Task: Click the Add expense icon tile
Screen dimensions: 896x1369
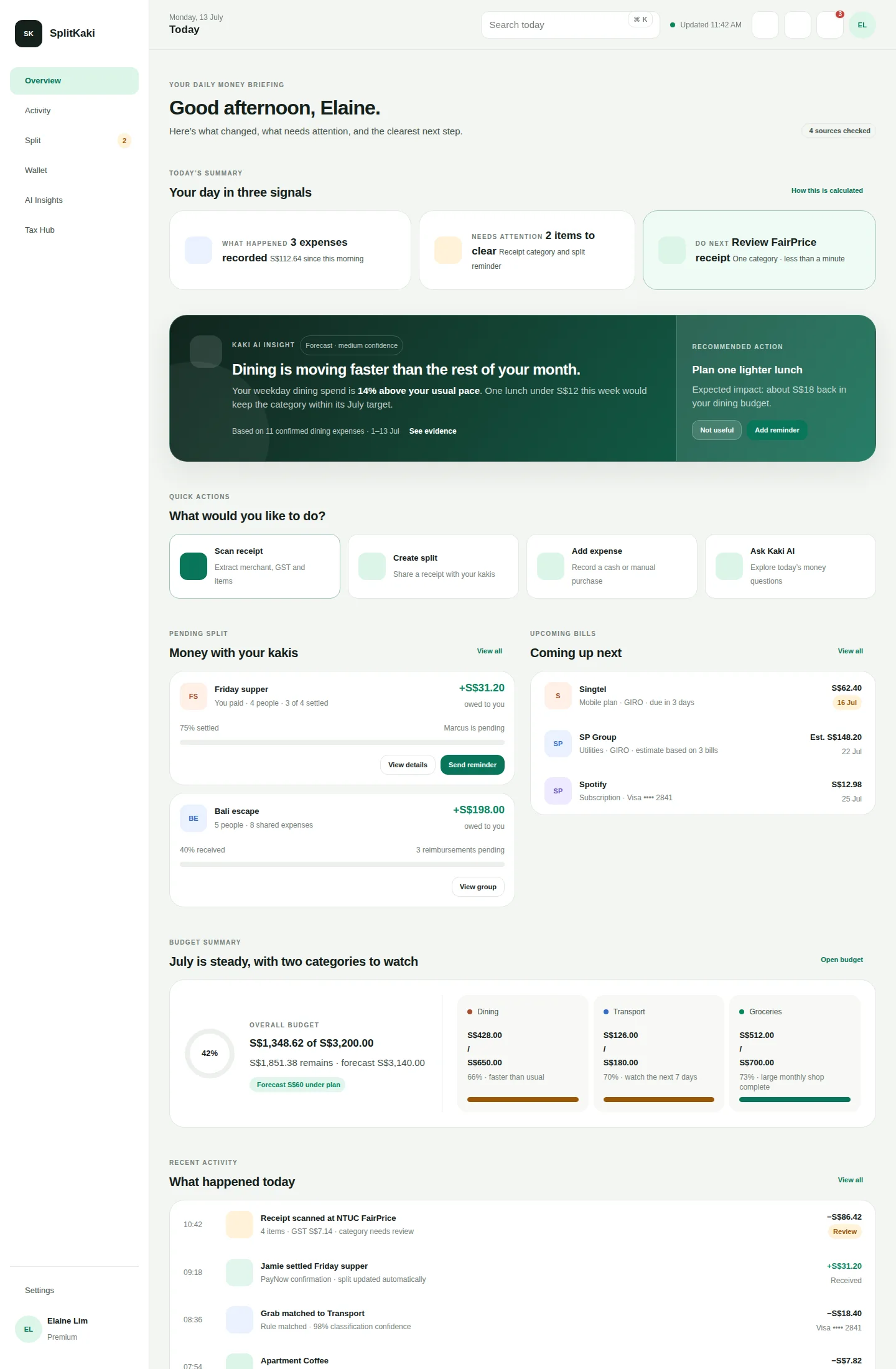Action: click(551, 566)
